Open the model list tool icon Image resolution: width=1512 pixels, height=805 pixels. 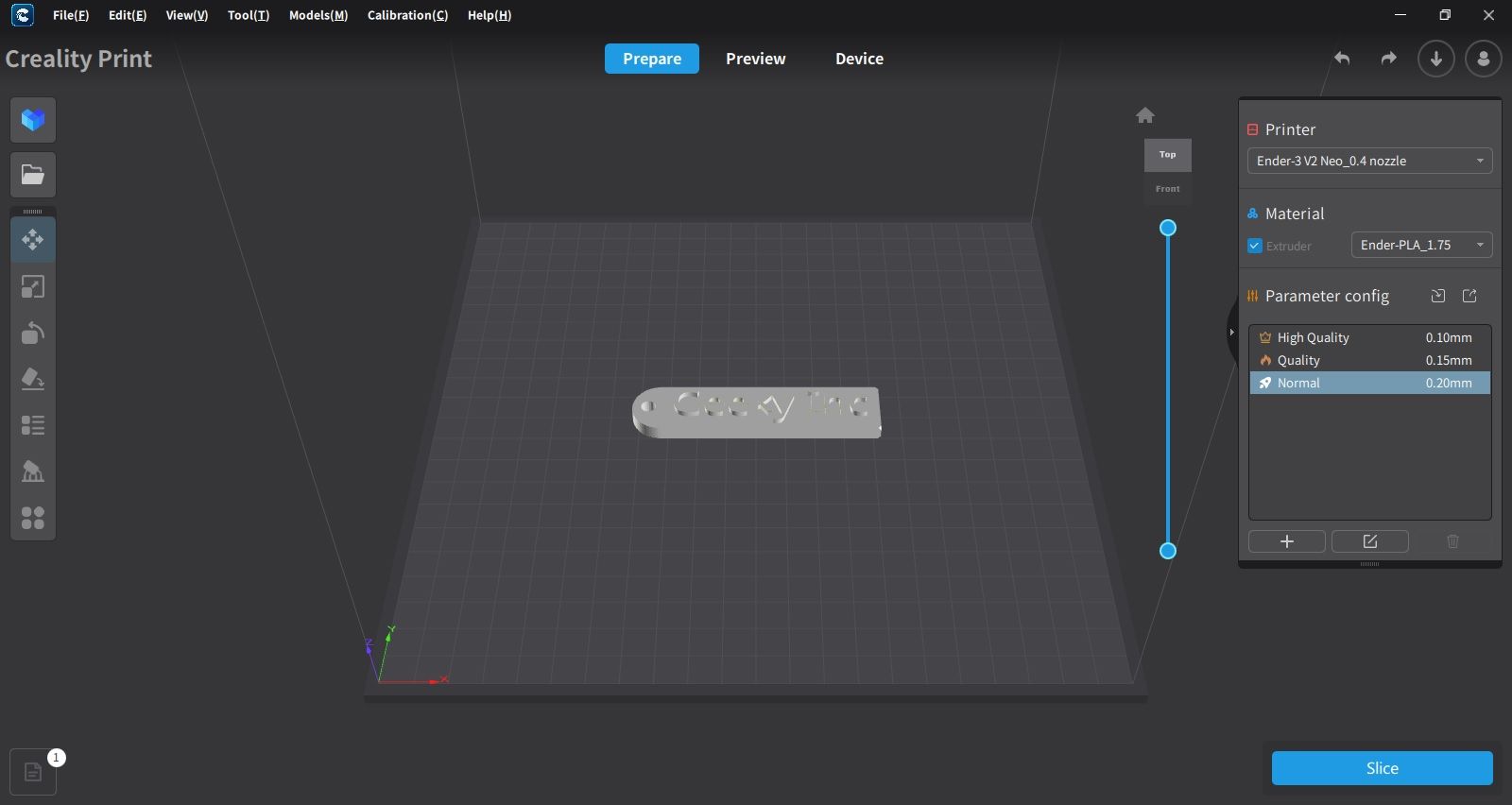pos(33,425)
